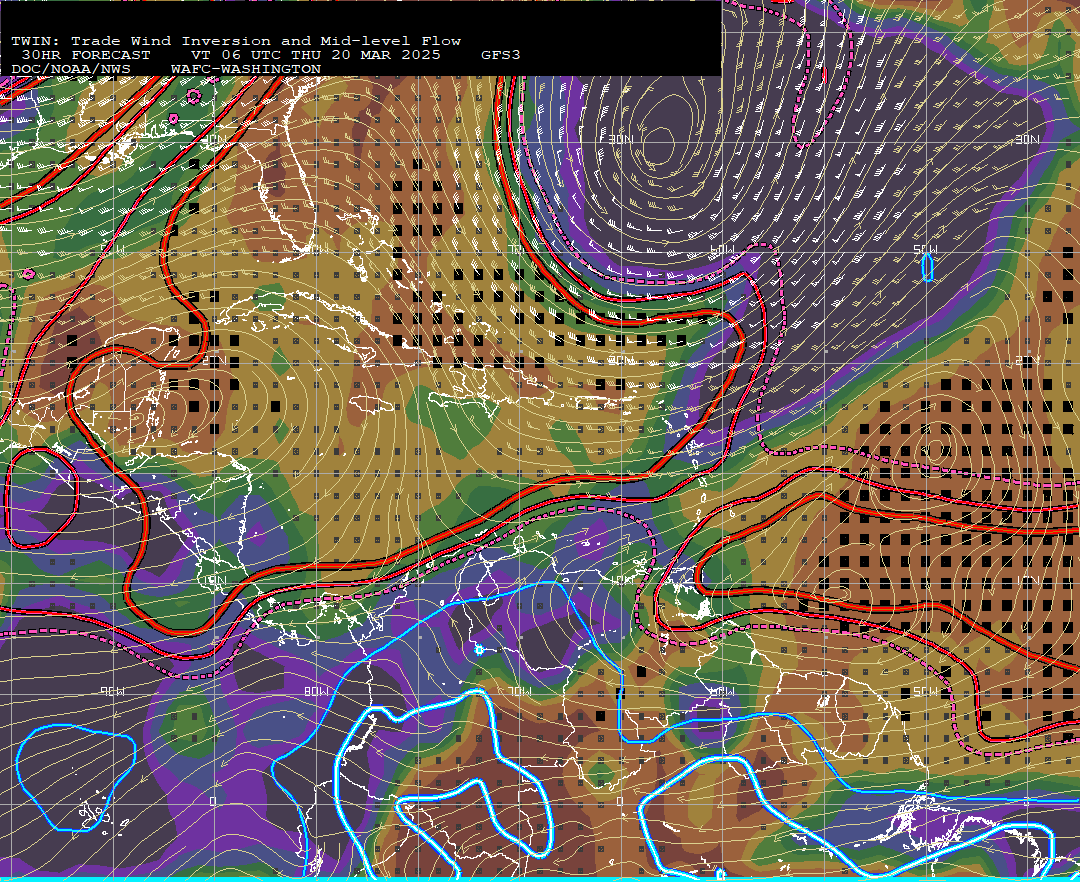Viewport: 1080px width, 882px height.
Task: Click the 'DOC/NOAA/NWS' source text
Action: pos(71,70)
